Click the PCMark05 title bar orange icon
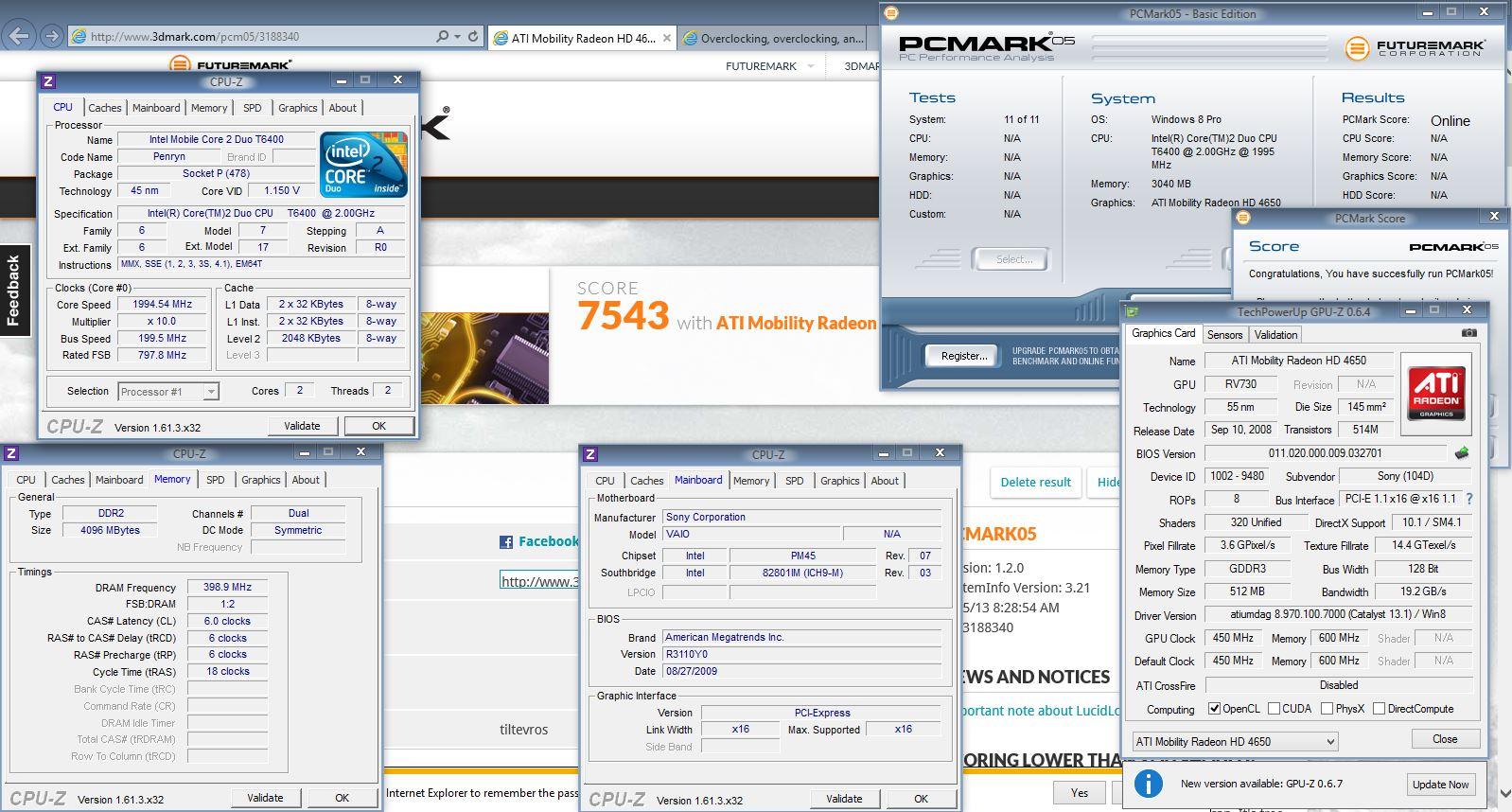1512x812 pixels. [x=890, y=13]
